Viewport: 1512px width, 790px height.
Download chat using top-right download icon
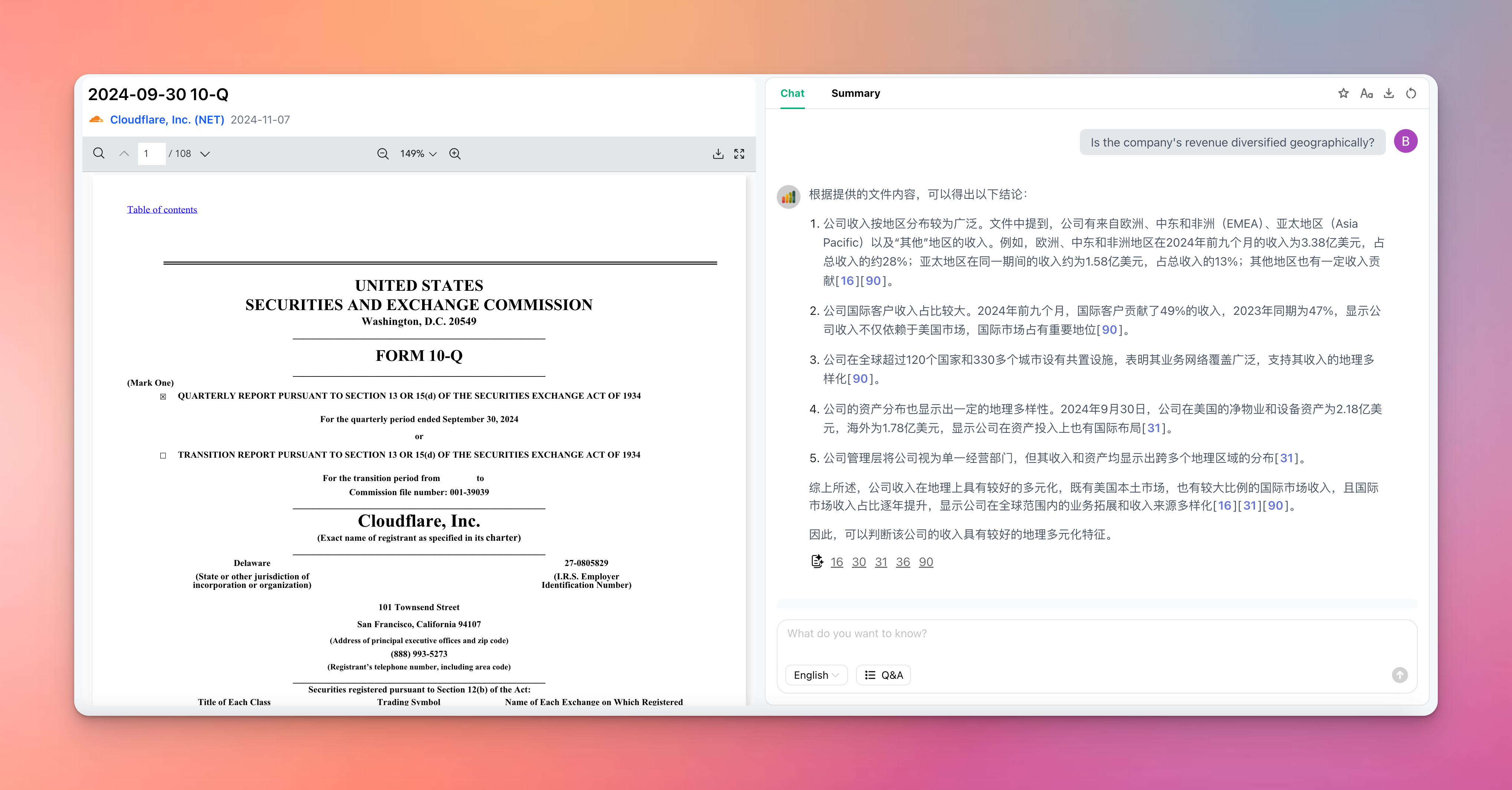tap(1389, 93)
